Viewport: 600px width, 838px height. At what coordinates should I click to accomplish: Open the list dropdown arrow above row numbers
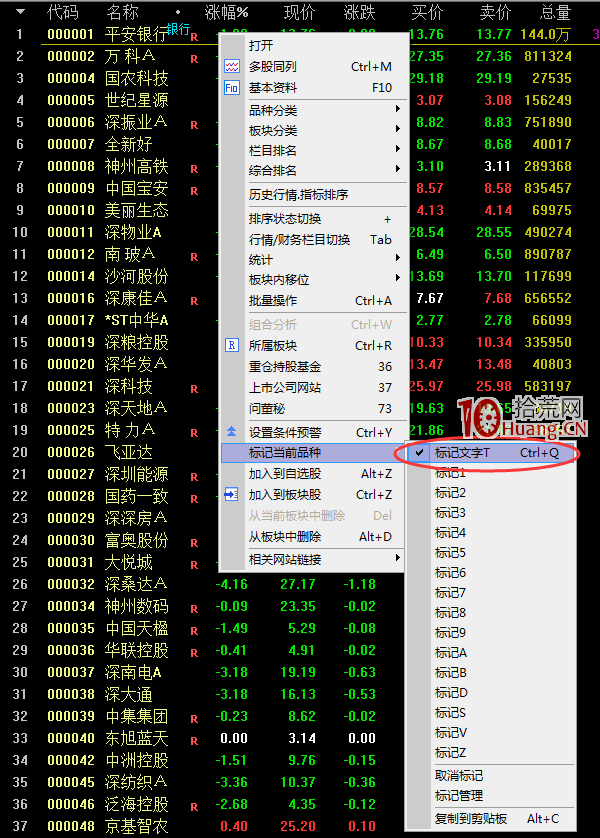[20, 11]
